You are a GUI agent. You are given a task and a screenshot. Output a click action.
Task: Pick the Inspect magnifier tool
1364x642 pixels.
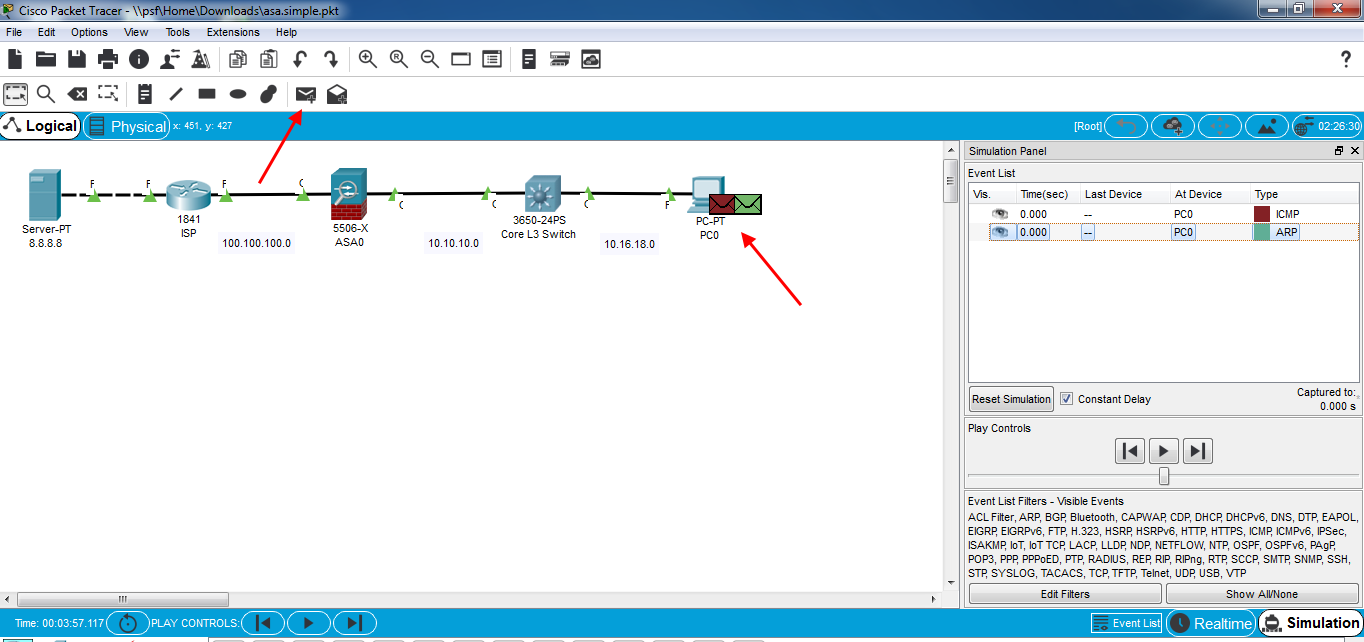pyautogui.click(x=46, y=93)
